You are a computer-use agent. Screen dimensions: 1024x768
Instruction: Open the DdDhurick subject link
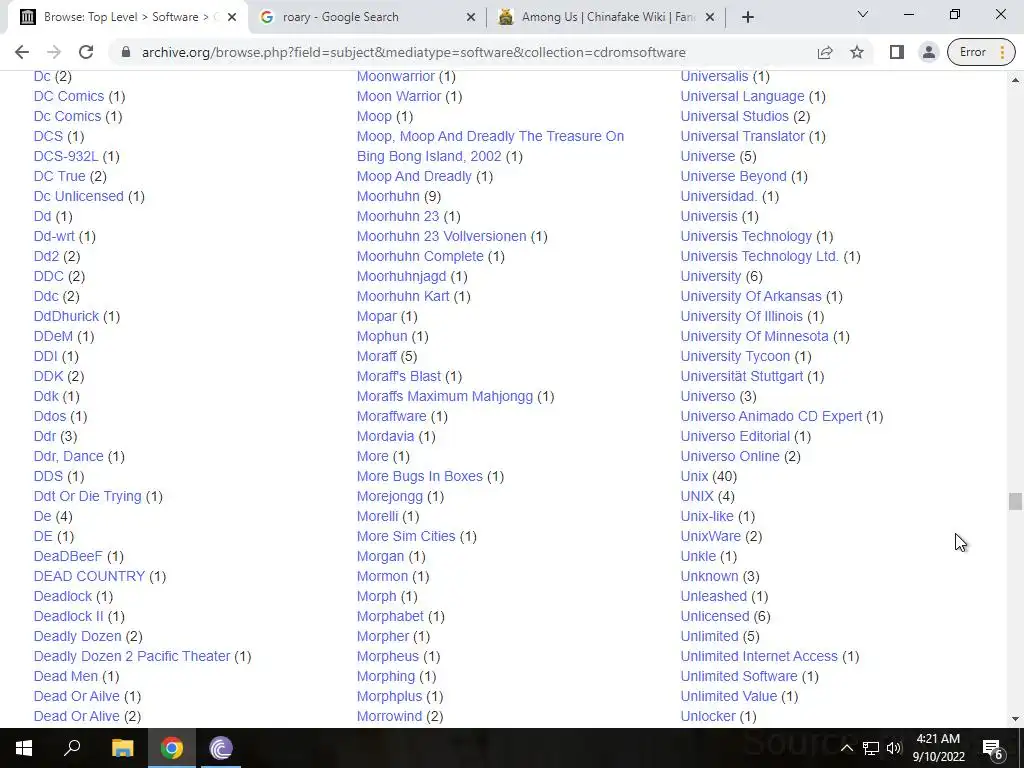click(66, 317)
